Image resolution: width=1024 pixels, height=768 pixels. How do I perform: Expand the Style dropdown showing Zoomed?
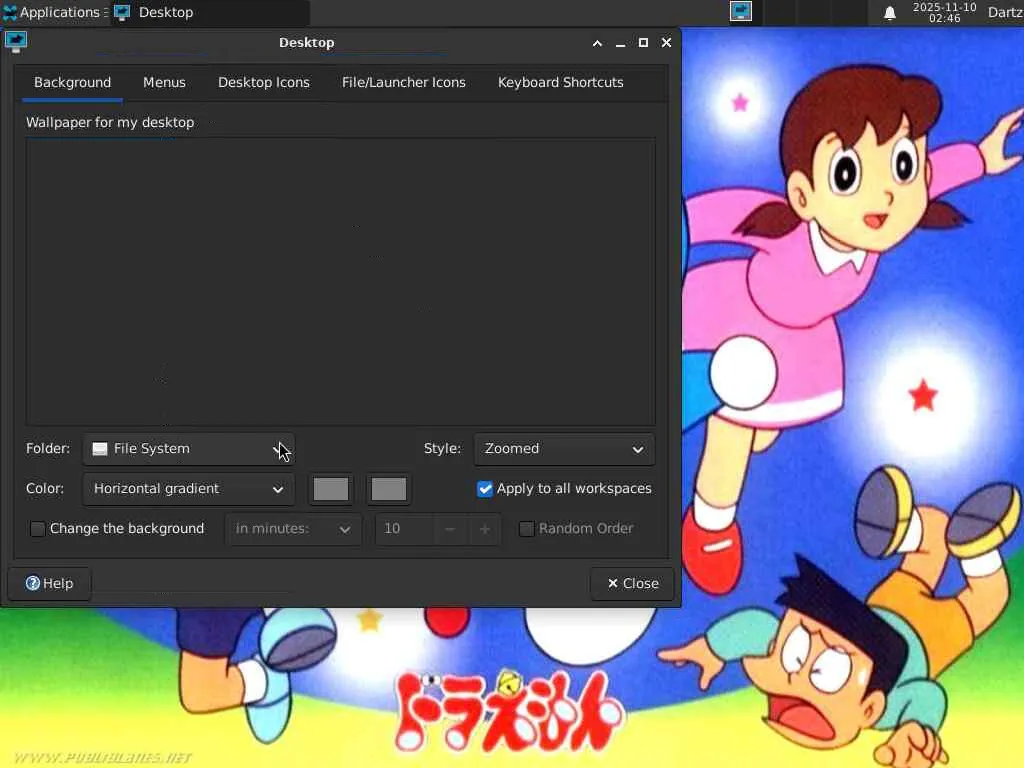(564, 449)
